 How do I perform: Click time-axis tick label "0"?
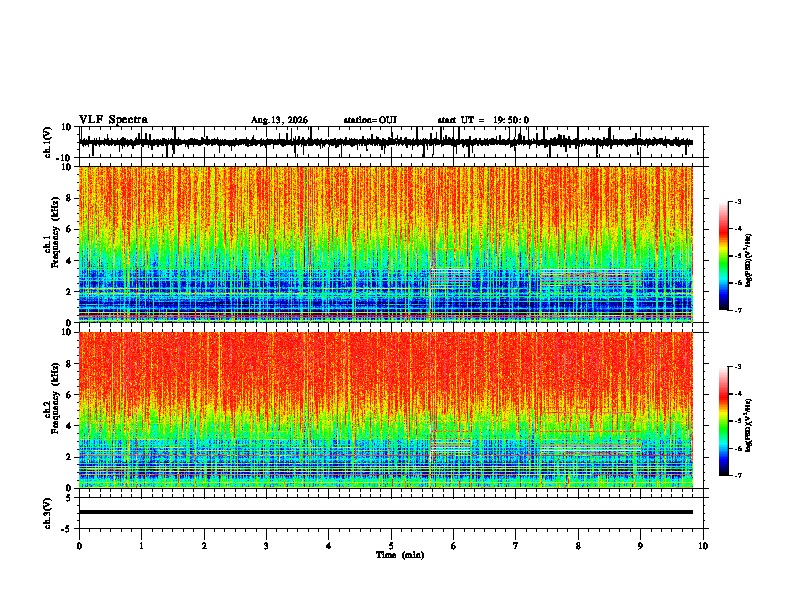click(79, 546)
